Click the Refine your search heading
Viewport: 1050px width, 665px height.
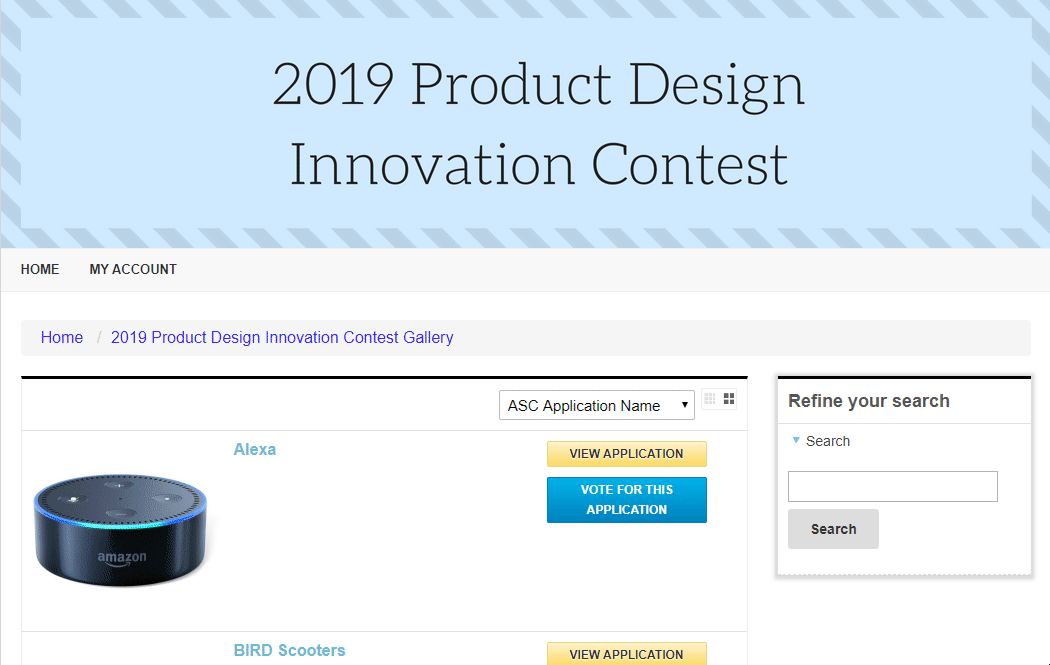869,401
